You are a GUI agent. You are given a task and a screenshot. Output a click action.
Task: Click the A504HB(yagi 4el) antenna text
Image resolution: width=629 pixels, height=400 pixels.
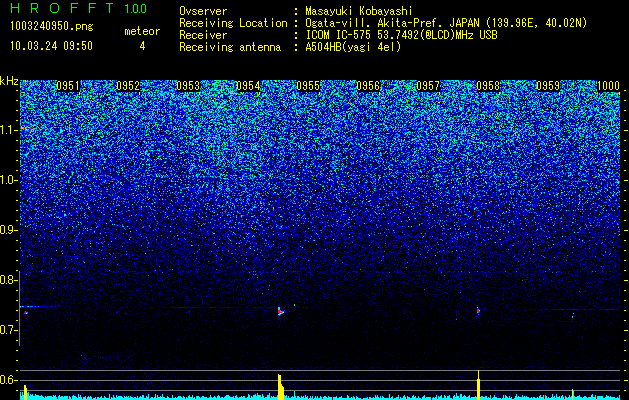point(353,47)
